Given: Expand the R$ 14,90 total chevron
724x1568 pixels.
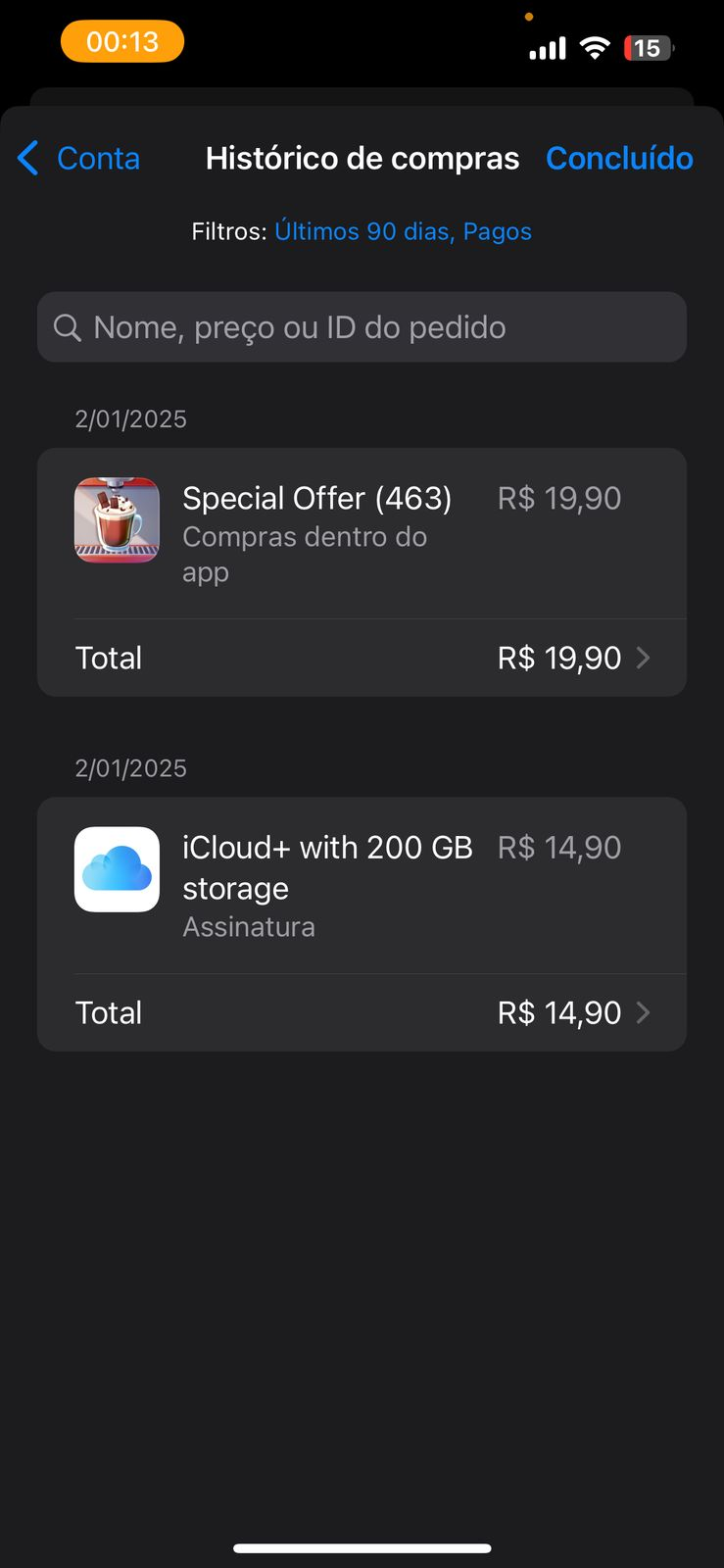Looking at the screenshot, I should 644,1012.
